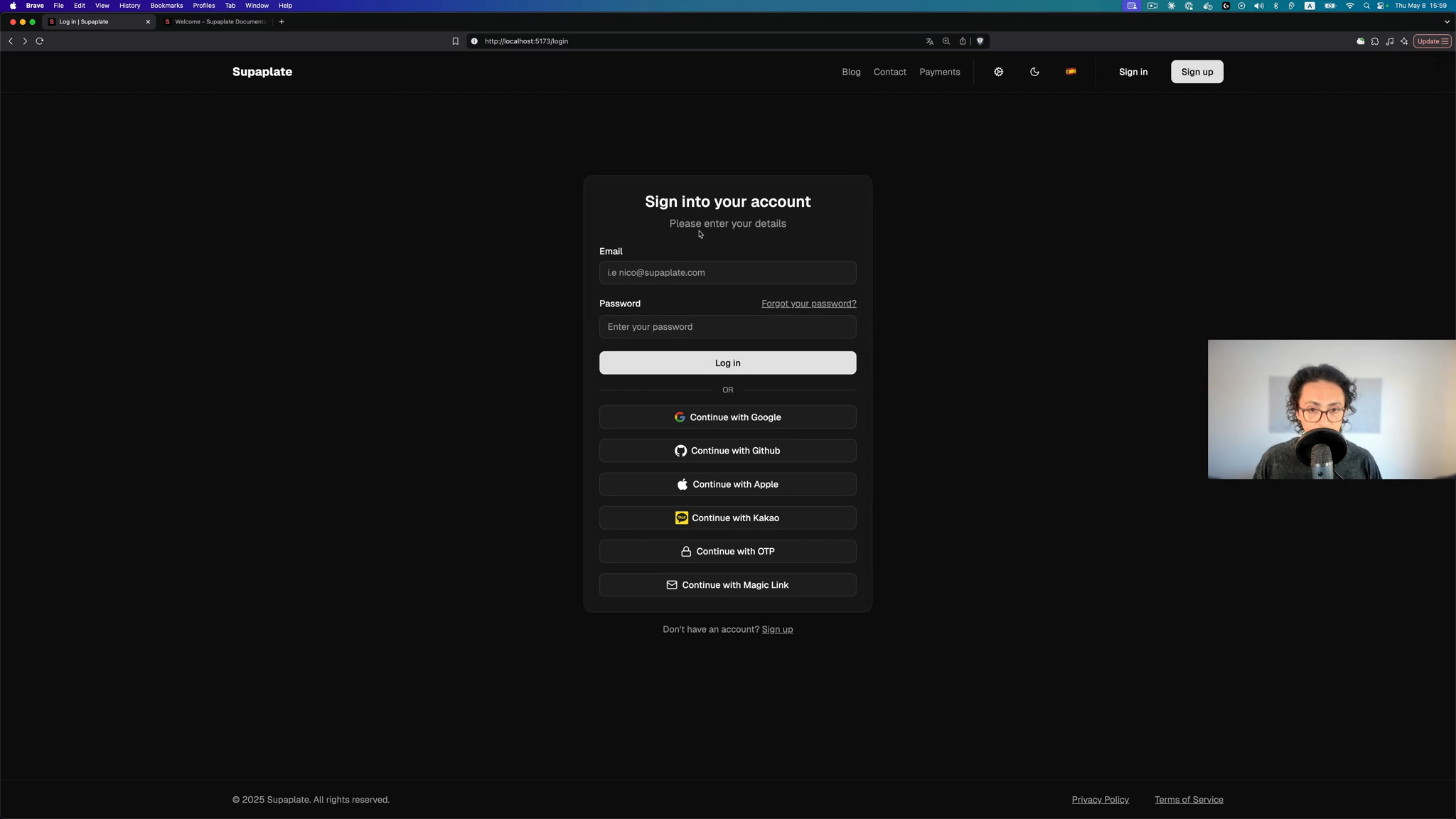Expand the tab search chevron
Image resolution: width=1456 pixels, height=819 pixels.
click(x=1447, y=22)
